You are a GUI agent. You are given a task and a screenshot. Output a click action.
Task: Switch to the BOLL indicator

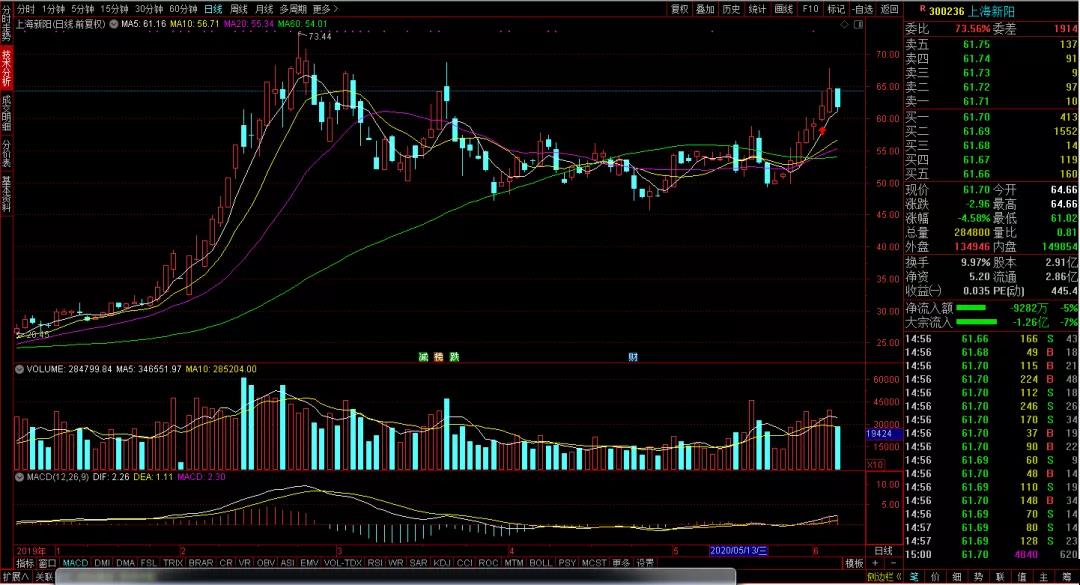point(541,563)
